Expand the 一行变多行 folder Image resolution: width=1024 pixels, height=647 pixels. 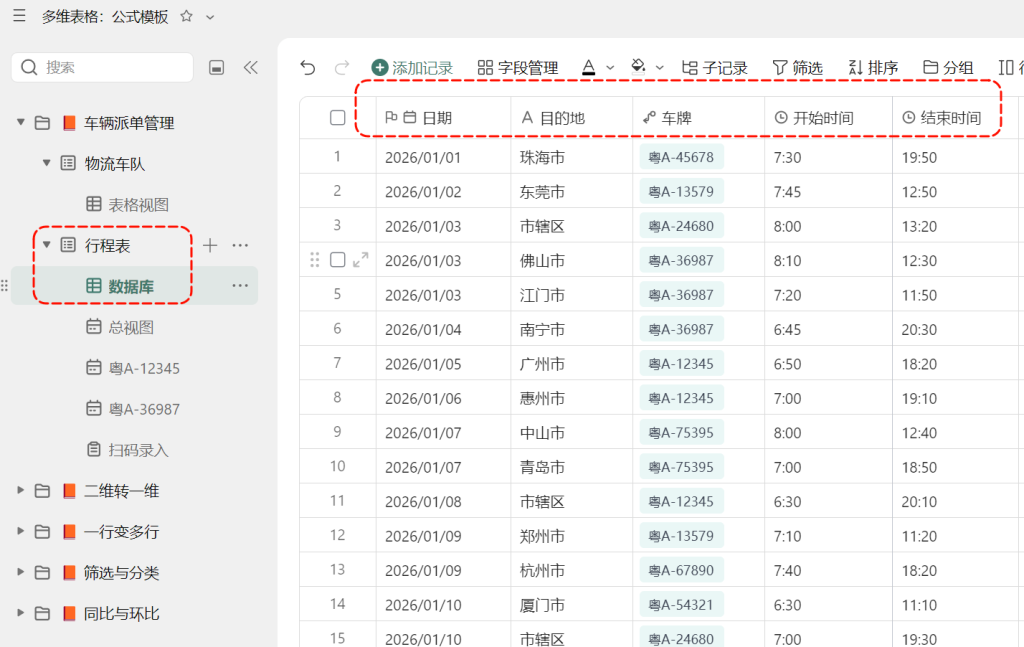(20, 531)
